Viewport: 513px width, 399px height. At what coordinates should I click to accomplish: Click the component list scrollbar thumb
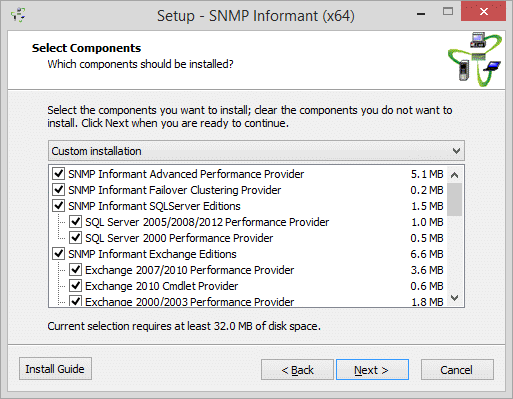tap(454, 199)
